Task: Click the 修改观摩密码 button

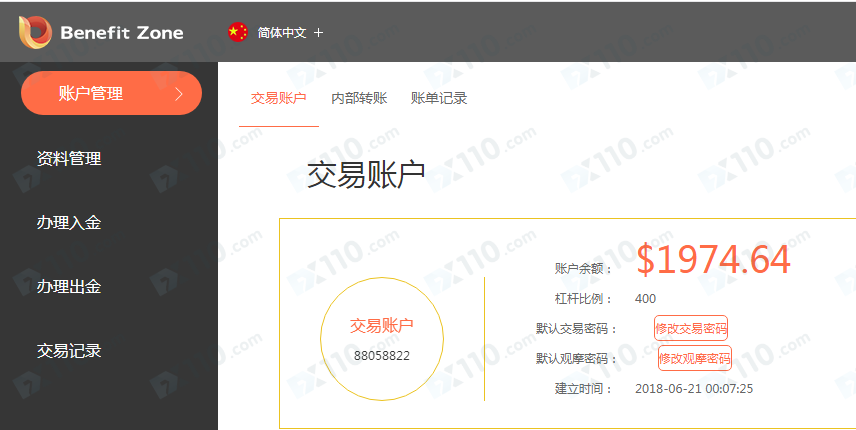Action: point(694,358)
